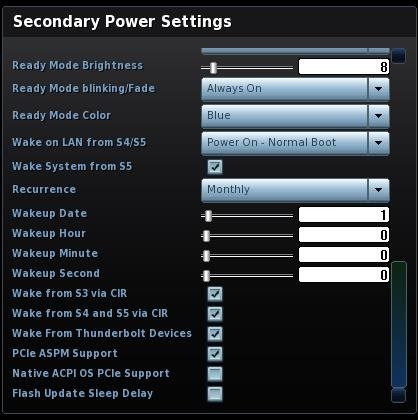Click the Ready Mode Brightness value field
Screen dimensions: 418x420
click(344, 67)
